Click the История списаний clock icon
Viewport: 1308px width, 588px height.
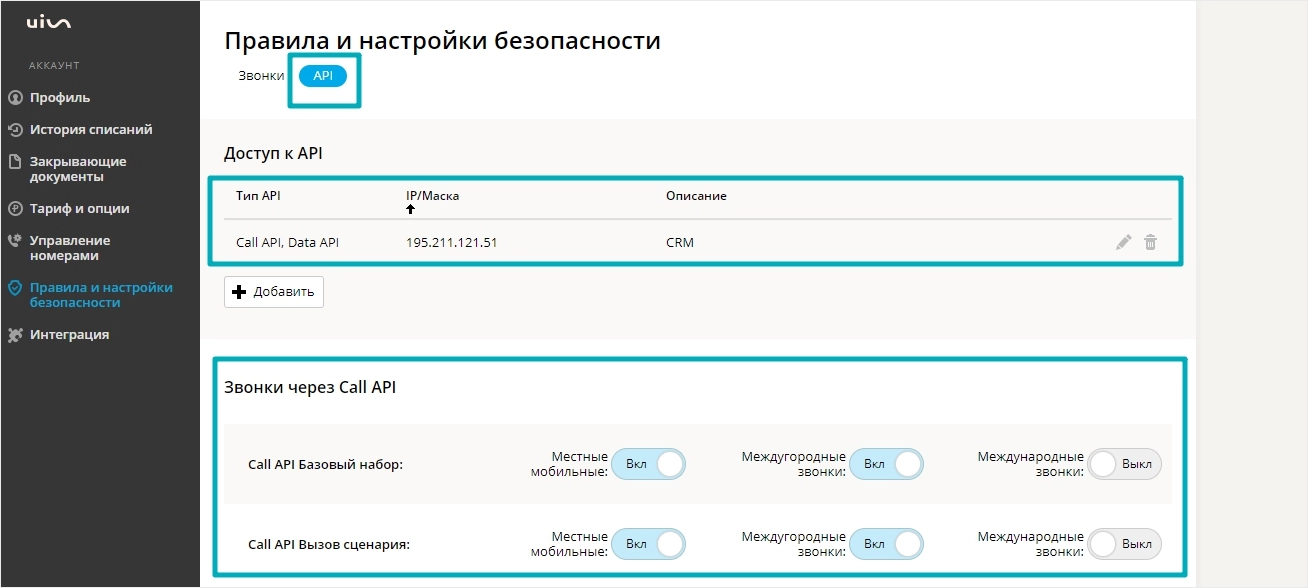coord(14,130)
